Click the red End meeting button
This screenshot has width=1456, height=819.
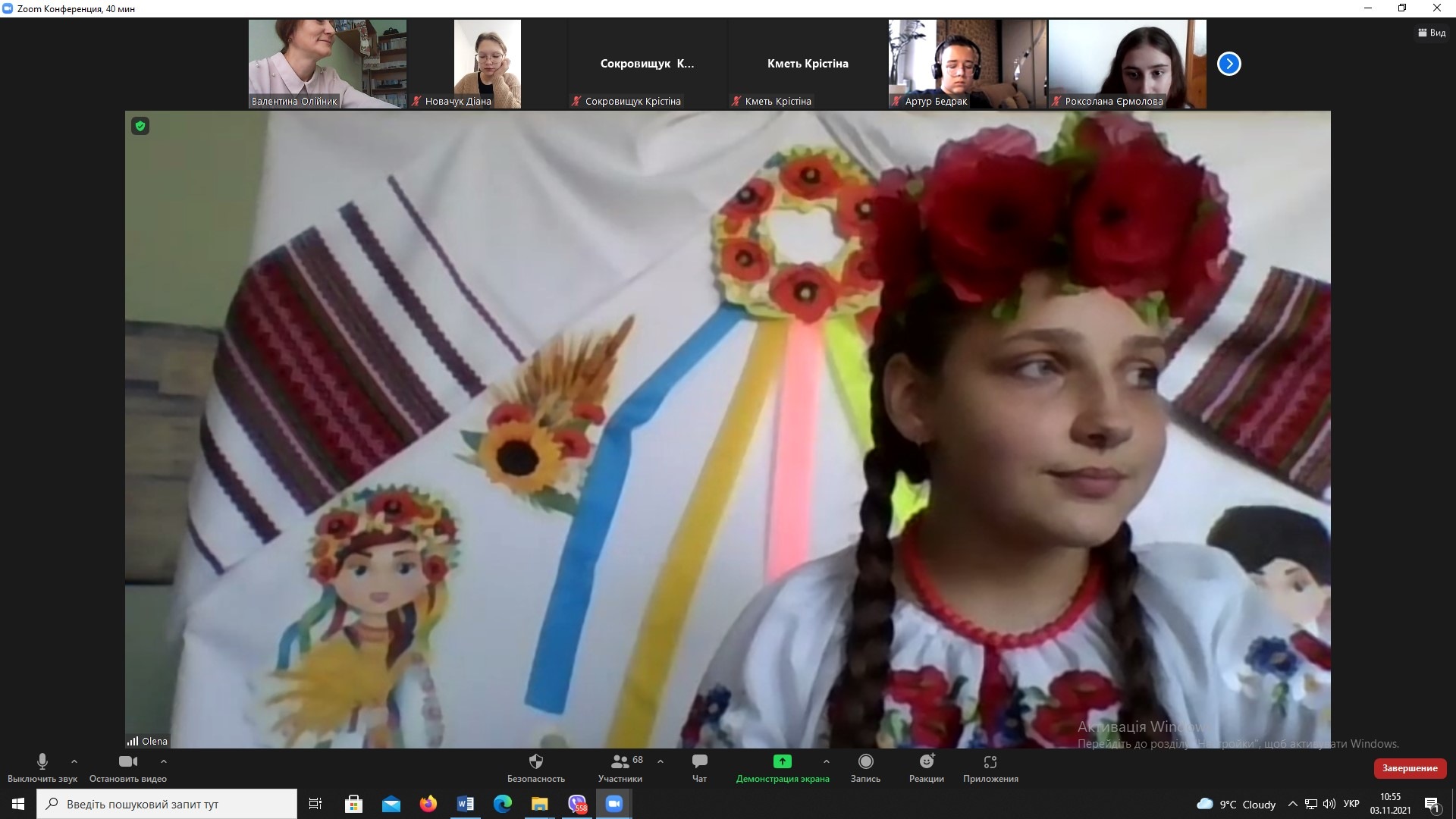tap(1409, 768)
